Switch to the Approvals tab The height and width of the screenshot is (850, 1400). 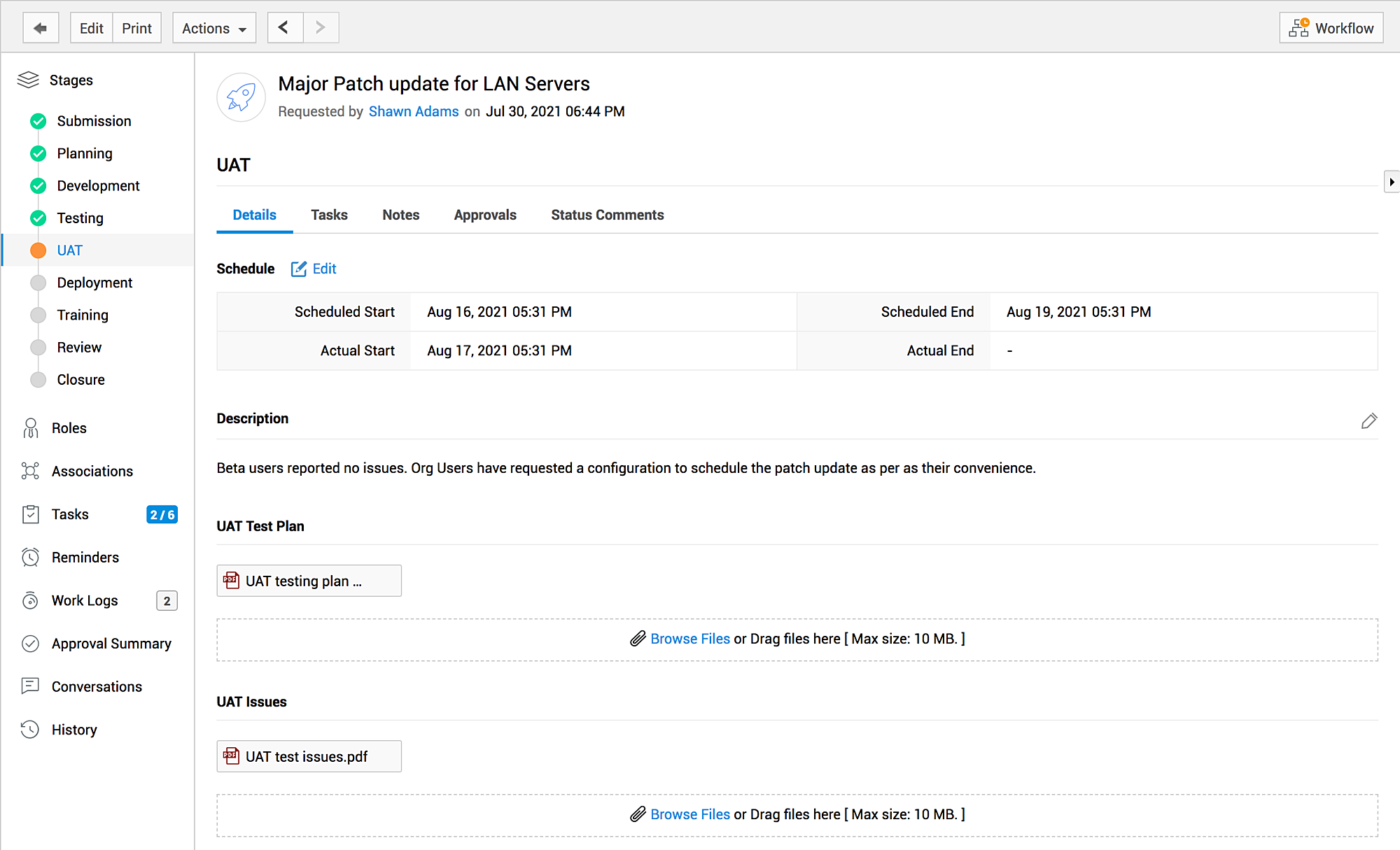[x=485, y=215]
